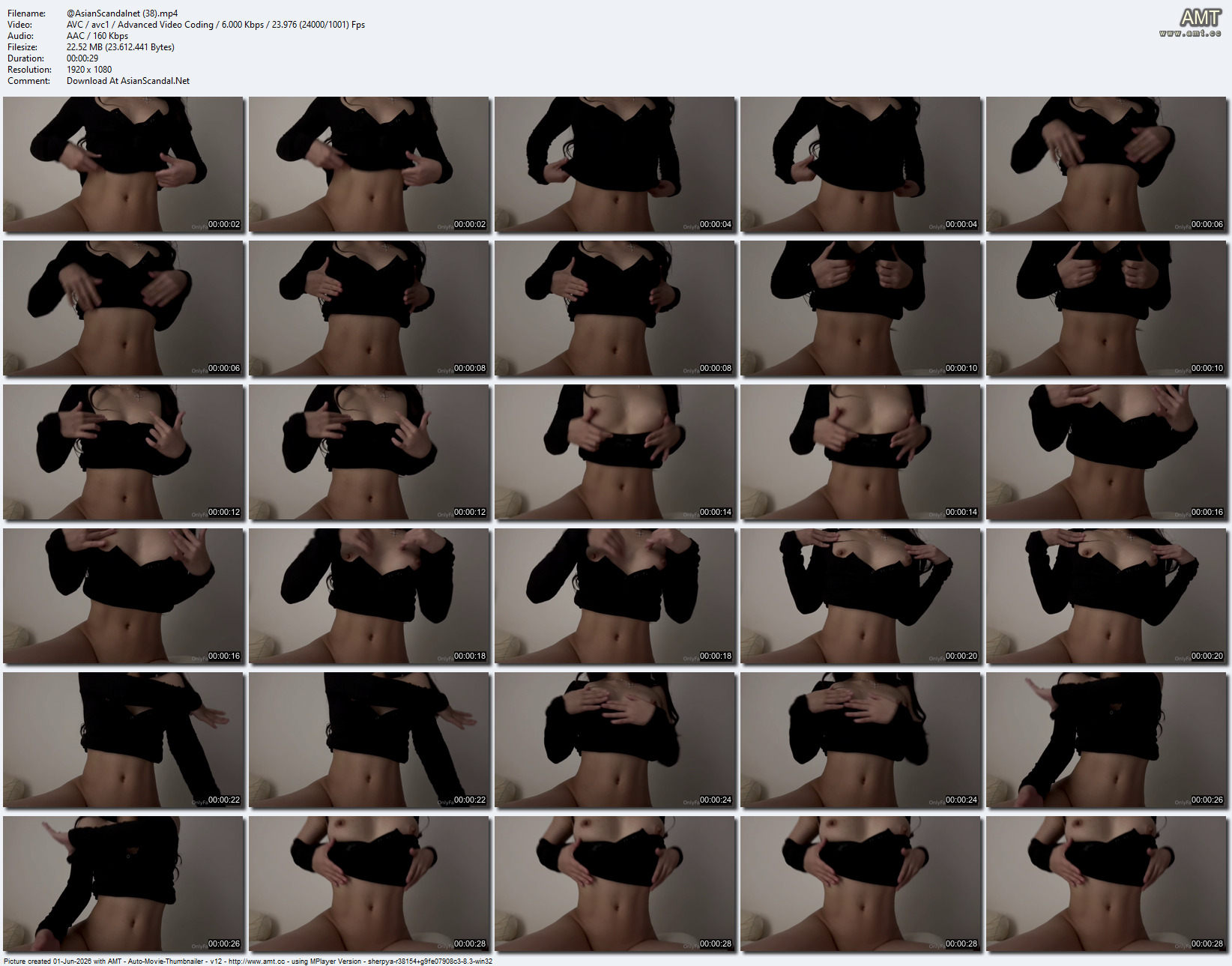Click the "Resolution:" label
This screenshot has width=1232, height=966.
pyautogui.click(x=30, y=70)
